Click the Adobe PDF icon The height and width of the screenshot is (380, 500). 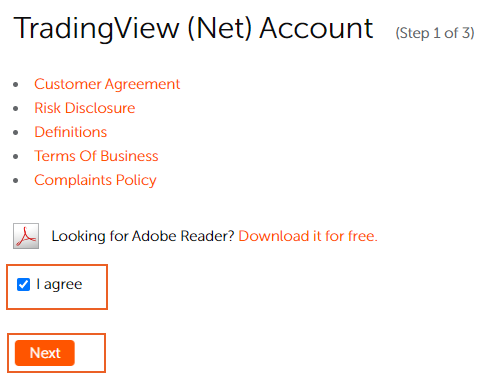click(x=26, y=236)
